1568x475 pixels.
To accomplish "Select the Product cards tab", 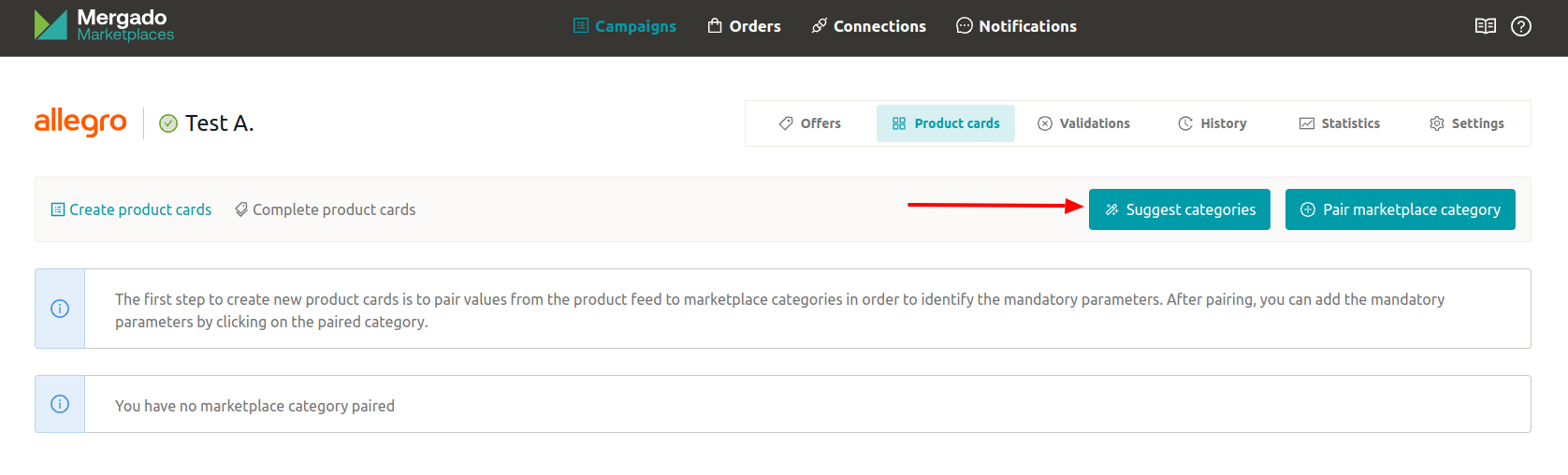I will (x=946, y=123).
